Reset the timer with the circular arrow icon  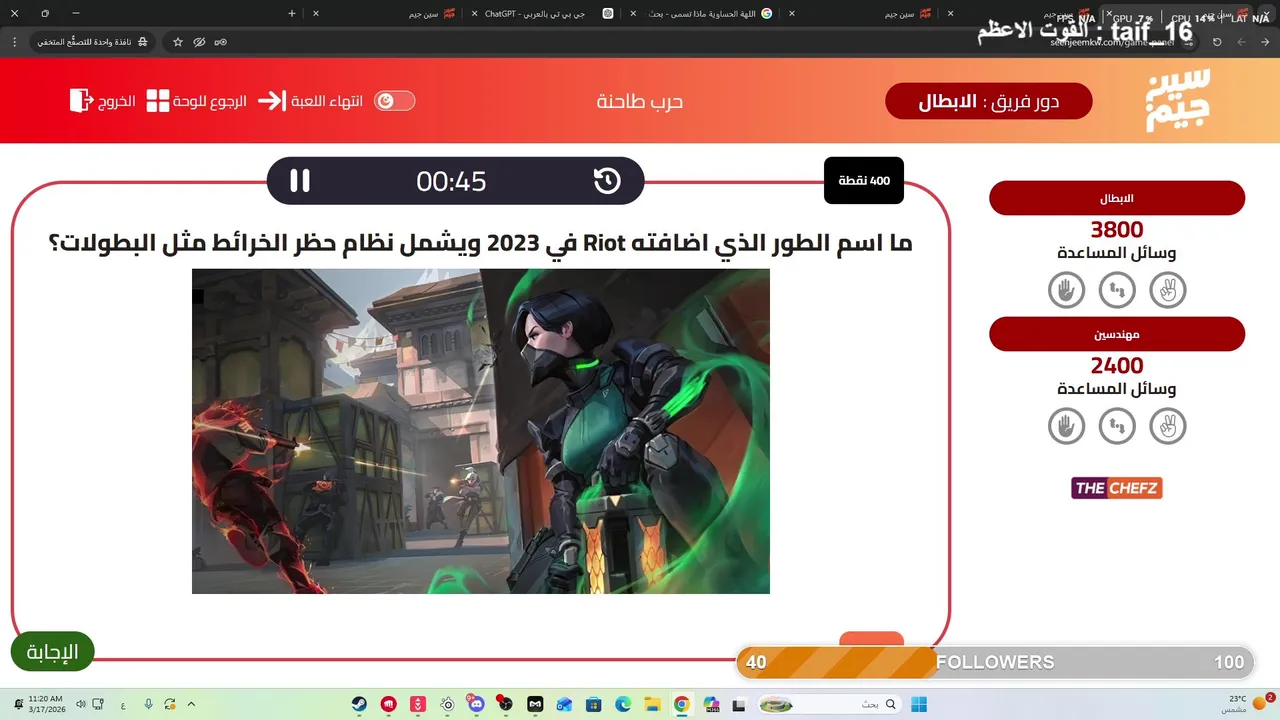click(x=607, y=181)
